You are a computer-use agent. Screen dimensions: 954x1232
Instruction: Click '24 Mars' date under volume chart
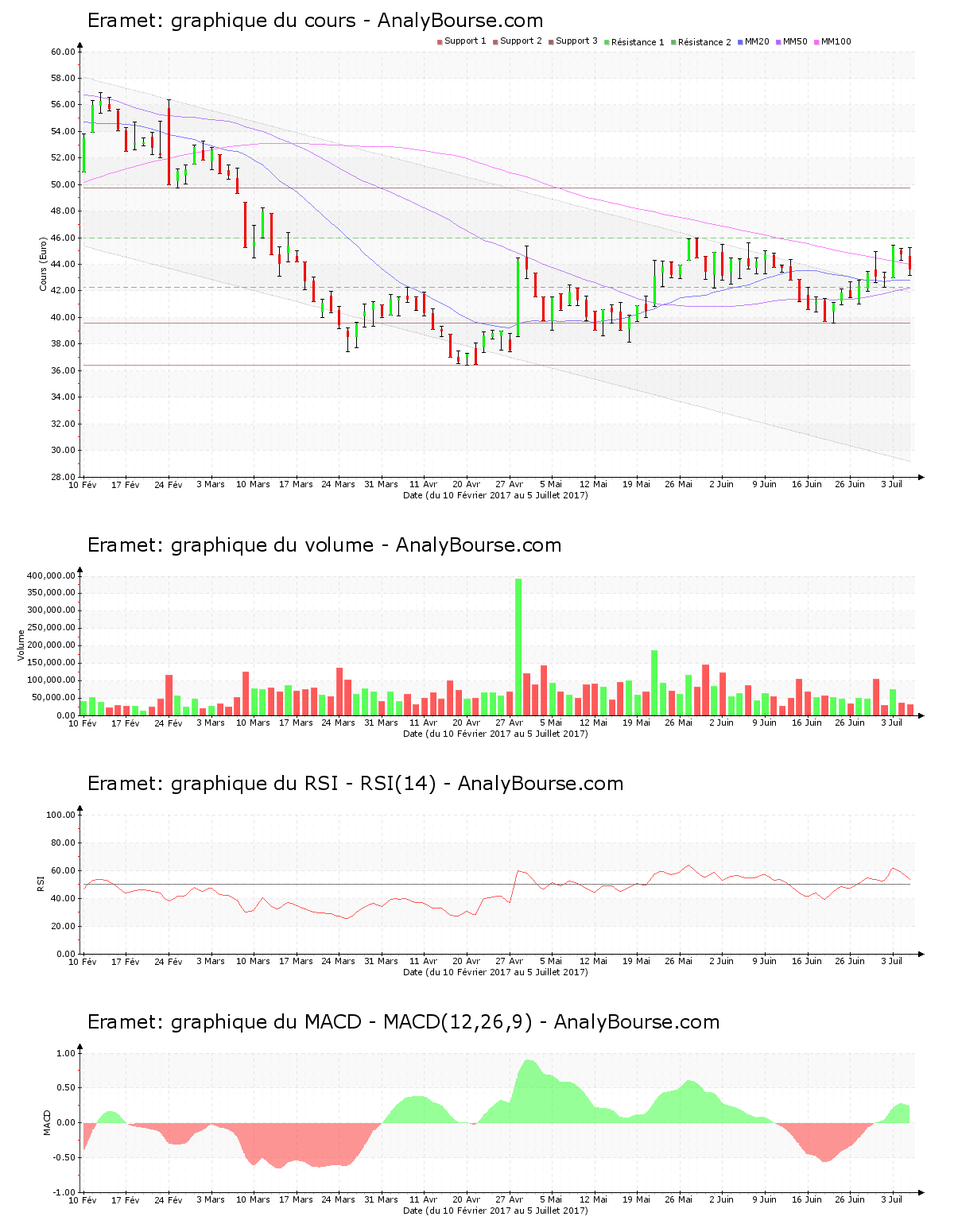(338, 723)
